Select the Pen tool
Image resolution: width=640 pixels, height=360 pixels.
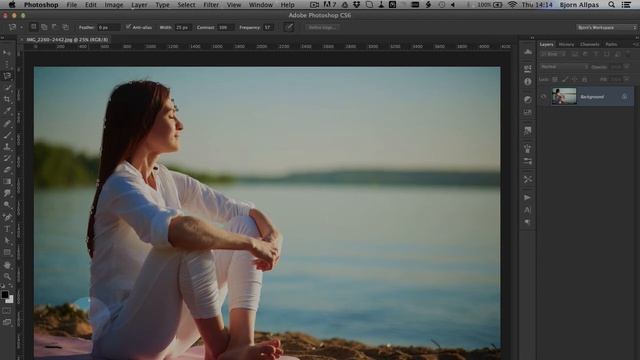point(7,217)
